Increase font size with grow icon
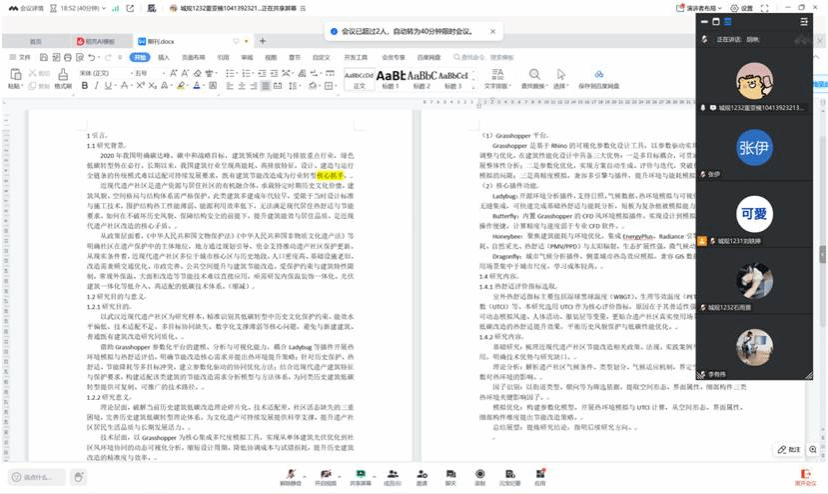 (173, 73)
